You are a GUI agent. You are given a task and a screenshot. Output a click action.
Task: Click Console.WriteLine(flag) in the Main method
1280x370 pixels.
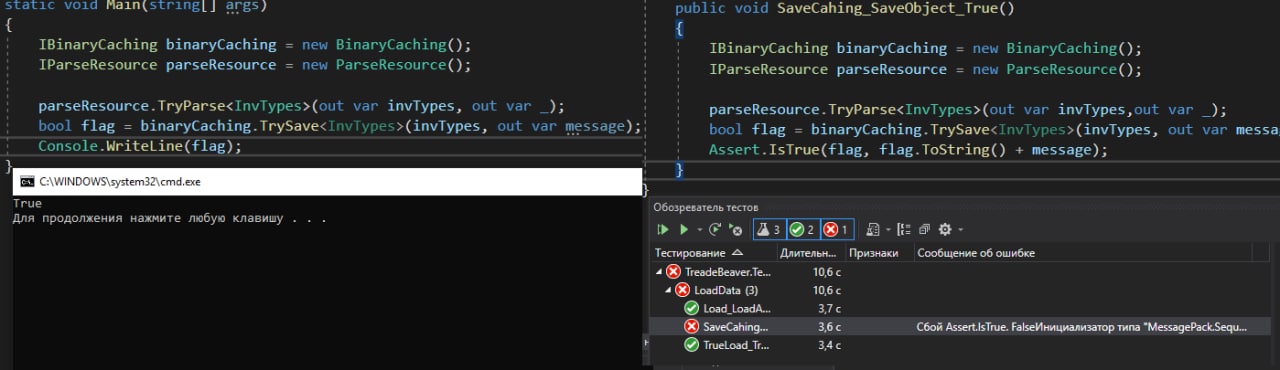point(140,146)
